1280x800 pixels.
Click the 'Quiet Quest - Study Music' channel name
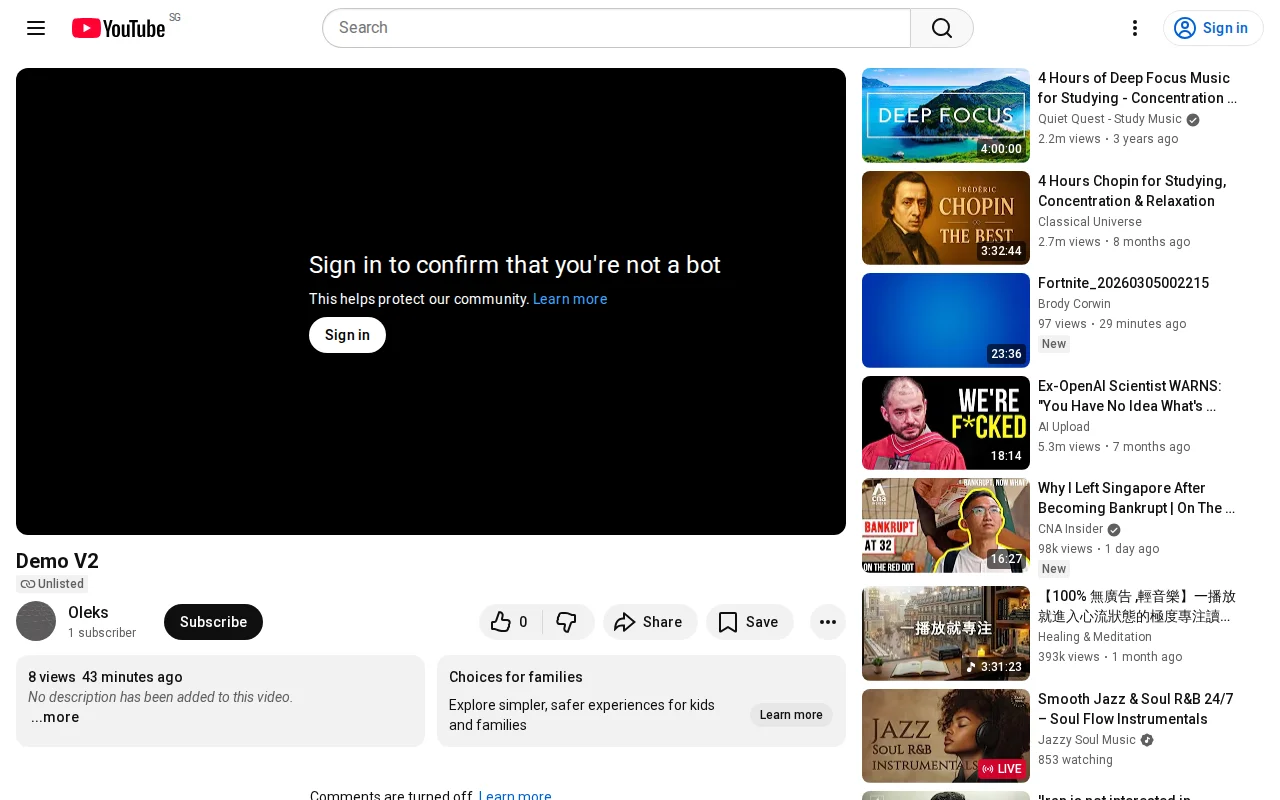(1110, 119)
